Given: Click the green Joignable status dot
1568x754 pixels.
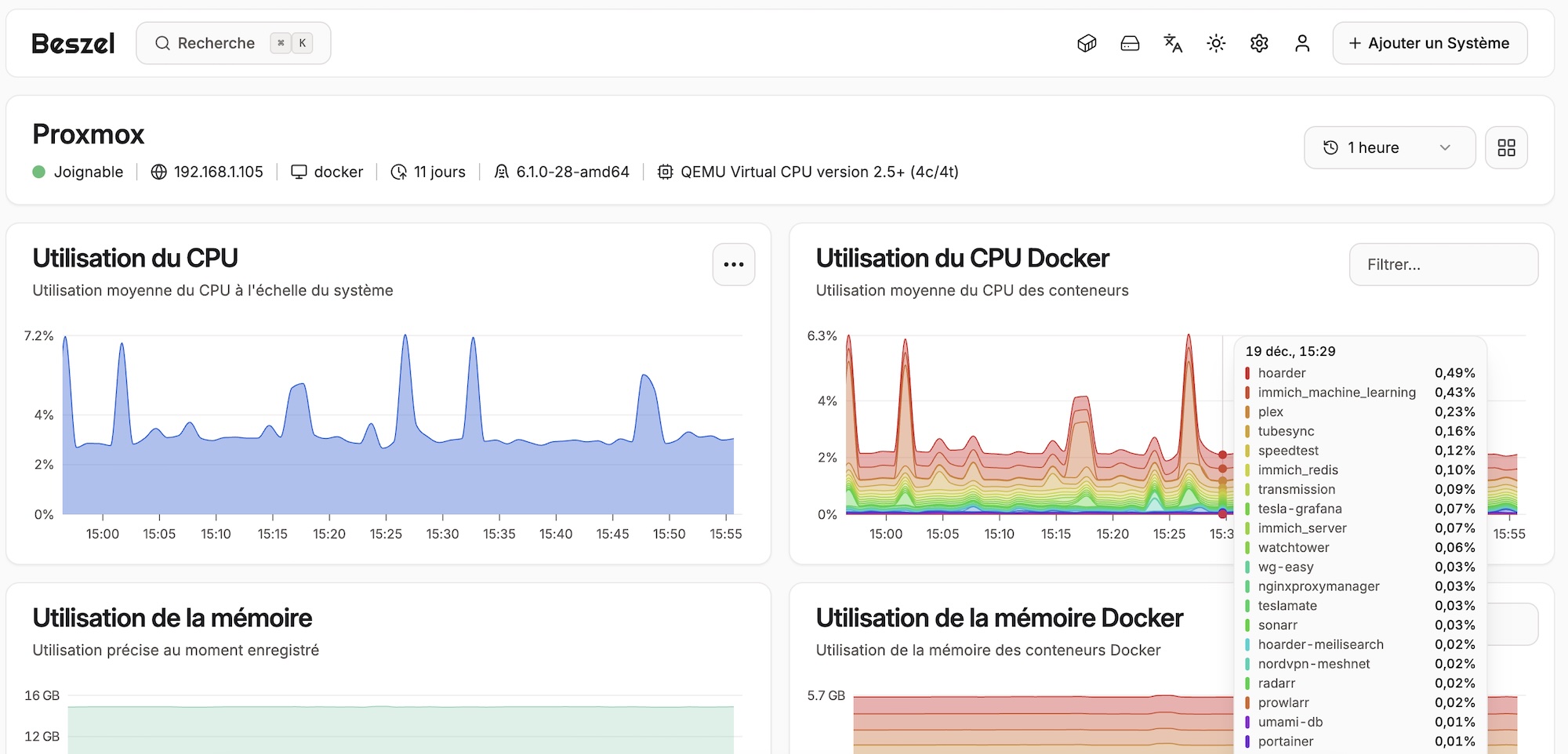Looking at the screenshot, I should [39, 172].
